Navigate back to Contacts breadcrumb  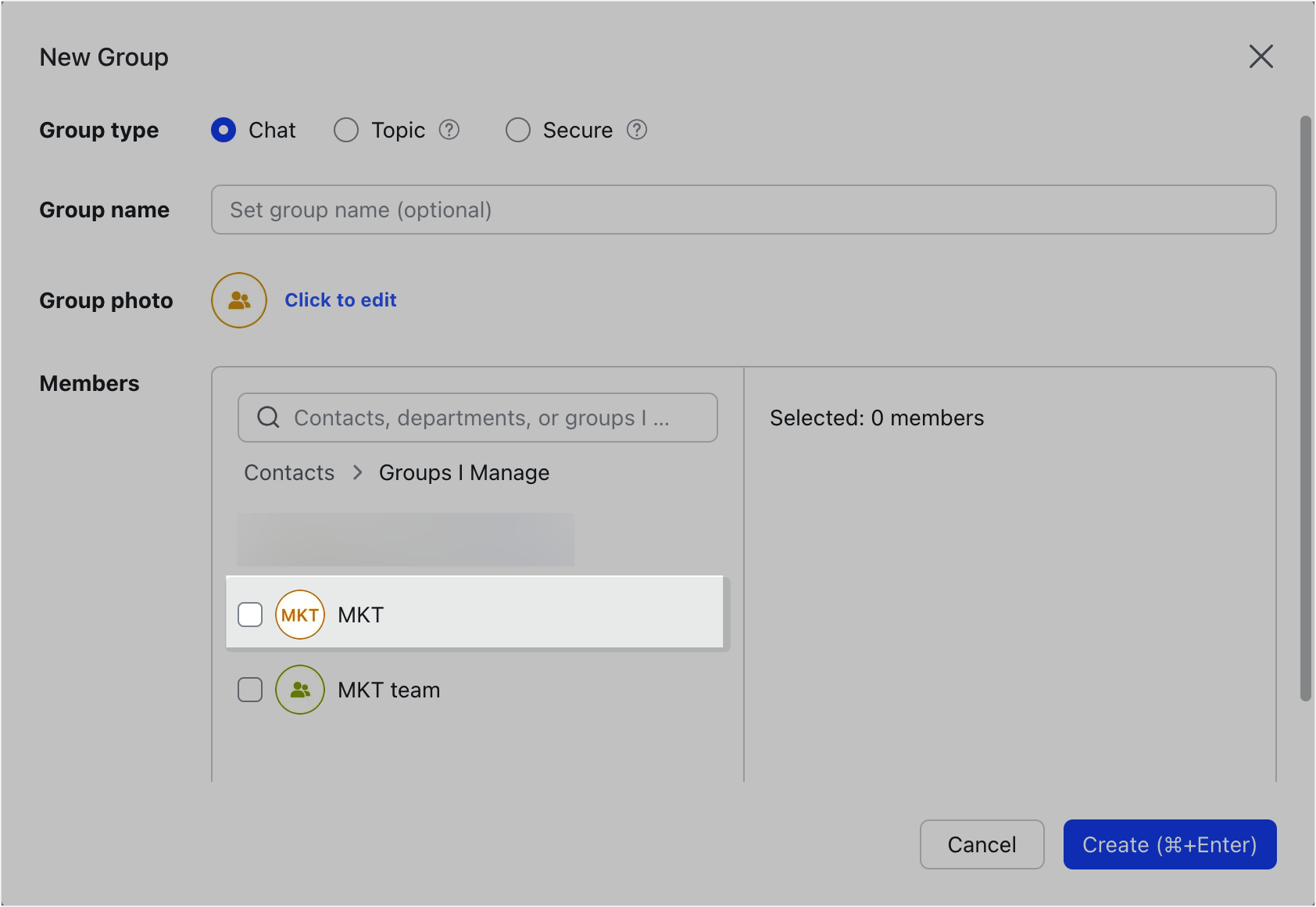point(288,472)
